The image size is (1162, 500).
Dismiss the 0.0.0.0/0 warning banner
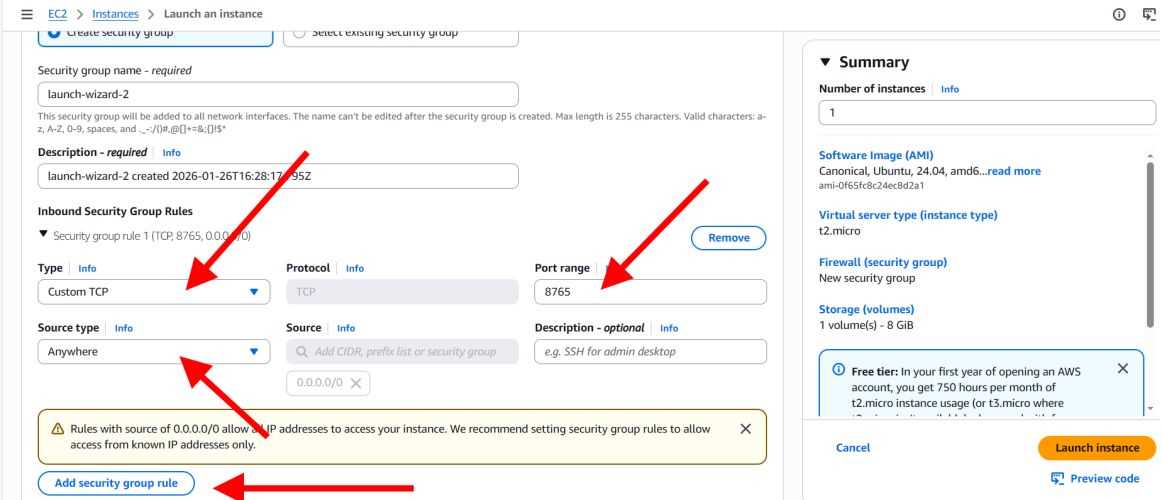click(x=745, y=429)
